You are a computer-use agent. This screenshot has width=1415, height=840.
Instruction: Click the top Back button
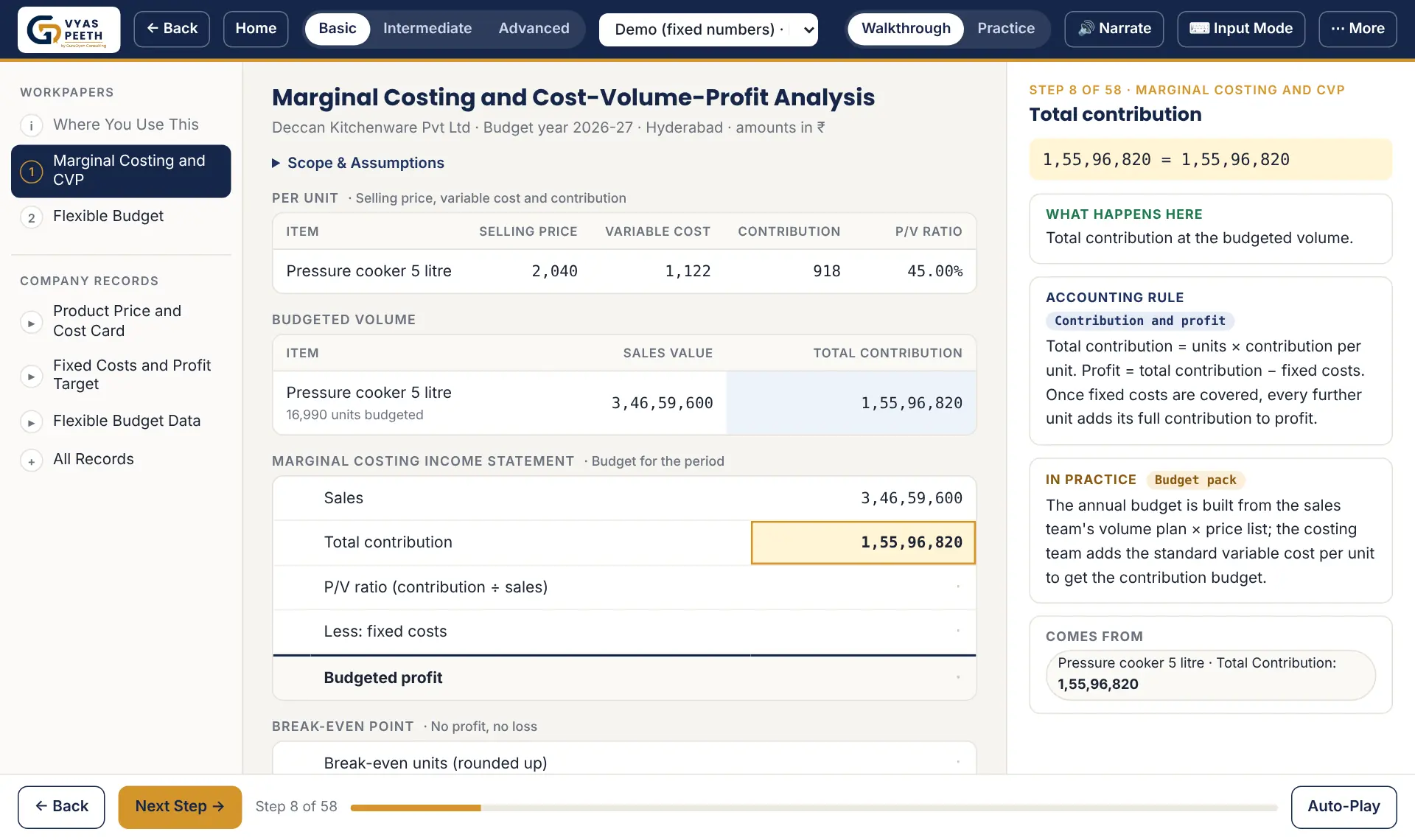click(172, 29)
